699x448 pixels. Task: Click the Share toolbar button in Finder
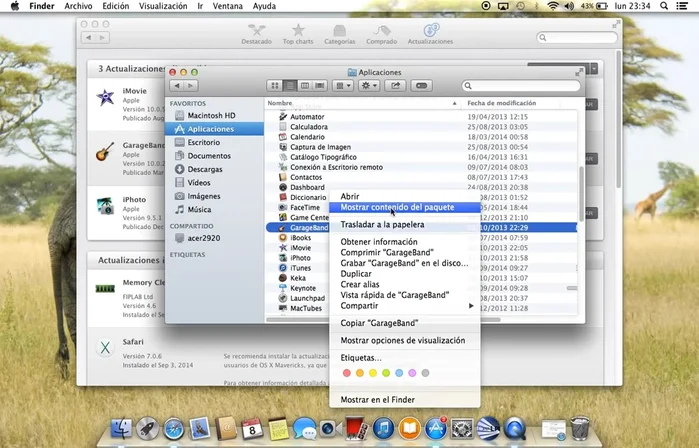point(395,86)
